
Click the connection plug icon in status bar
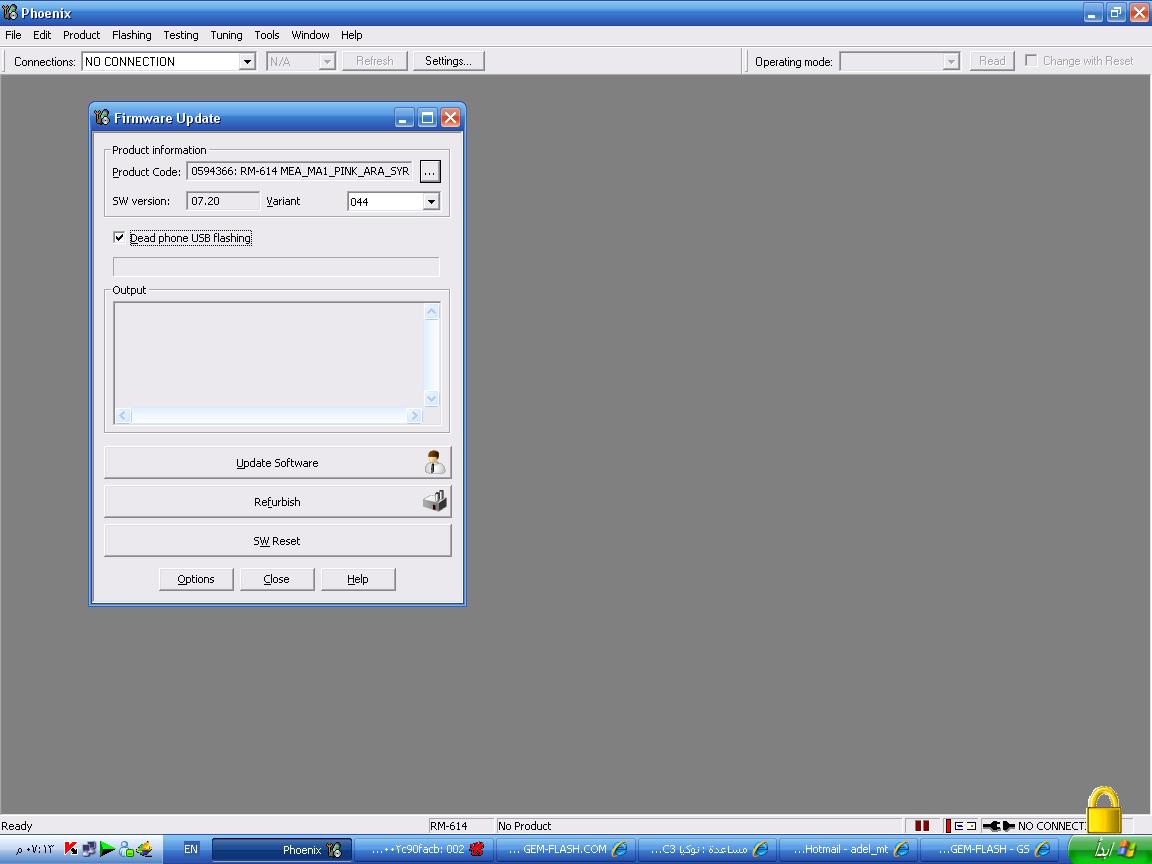(x=998, y=826)
